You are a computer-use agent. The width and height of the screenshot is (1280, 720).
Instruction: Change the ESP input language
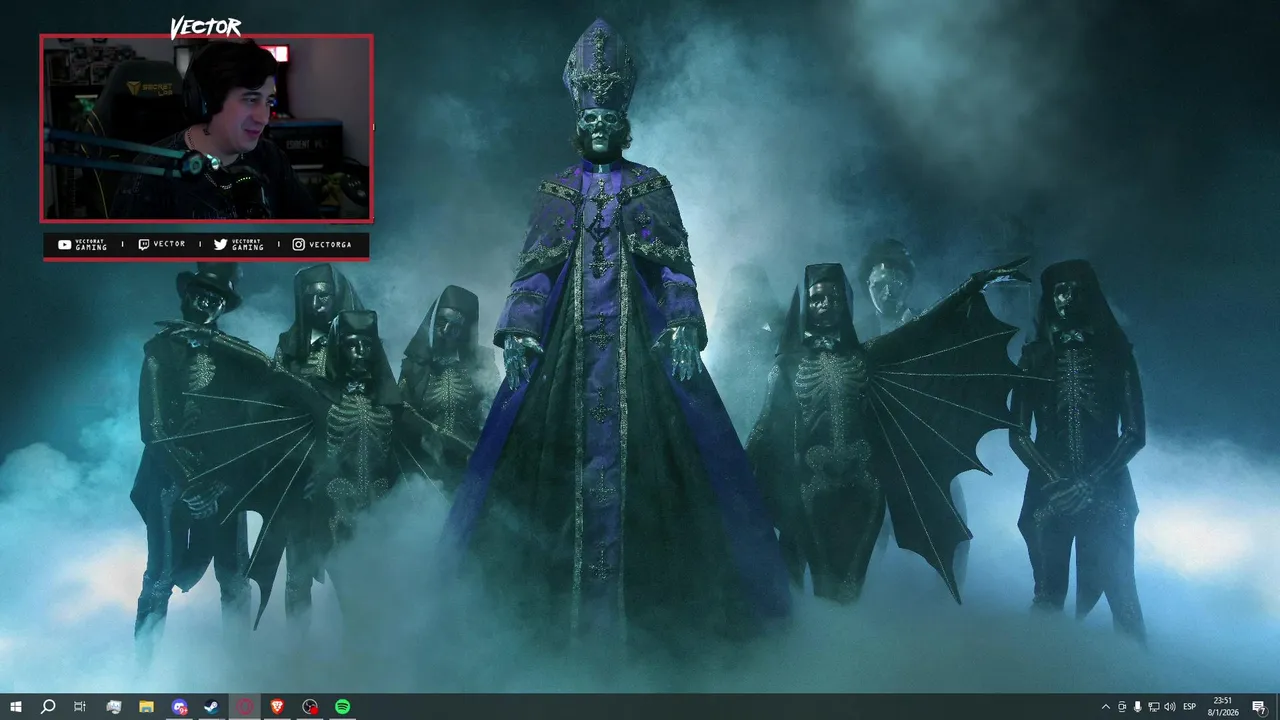tap(1190, 707)
